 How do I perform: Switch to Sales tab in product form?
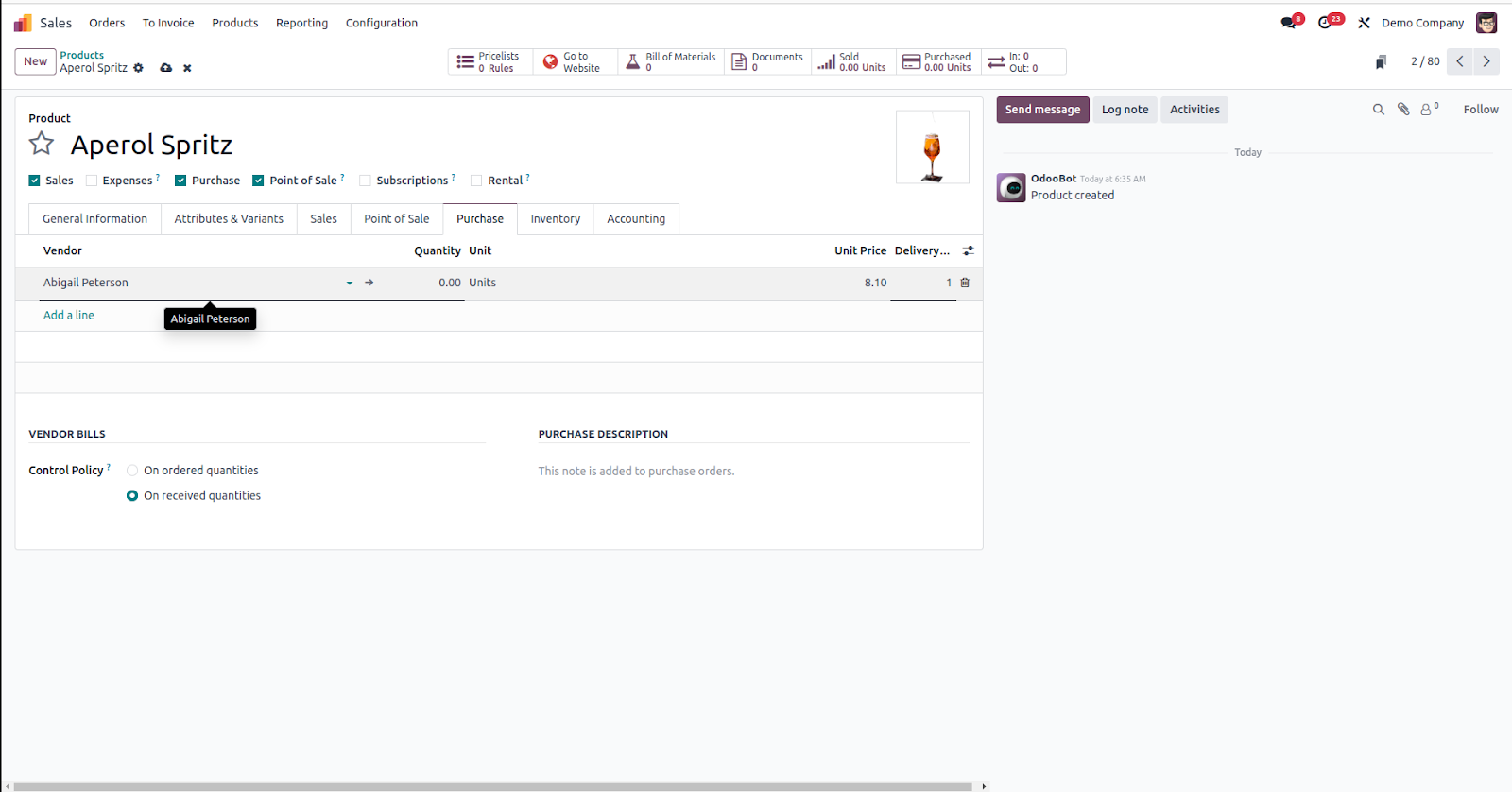coord(323,218)
